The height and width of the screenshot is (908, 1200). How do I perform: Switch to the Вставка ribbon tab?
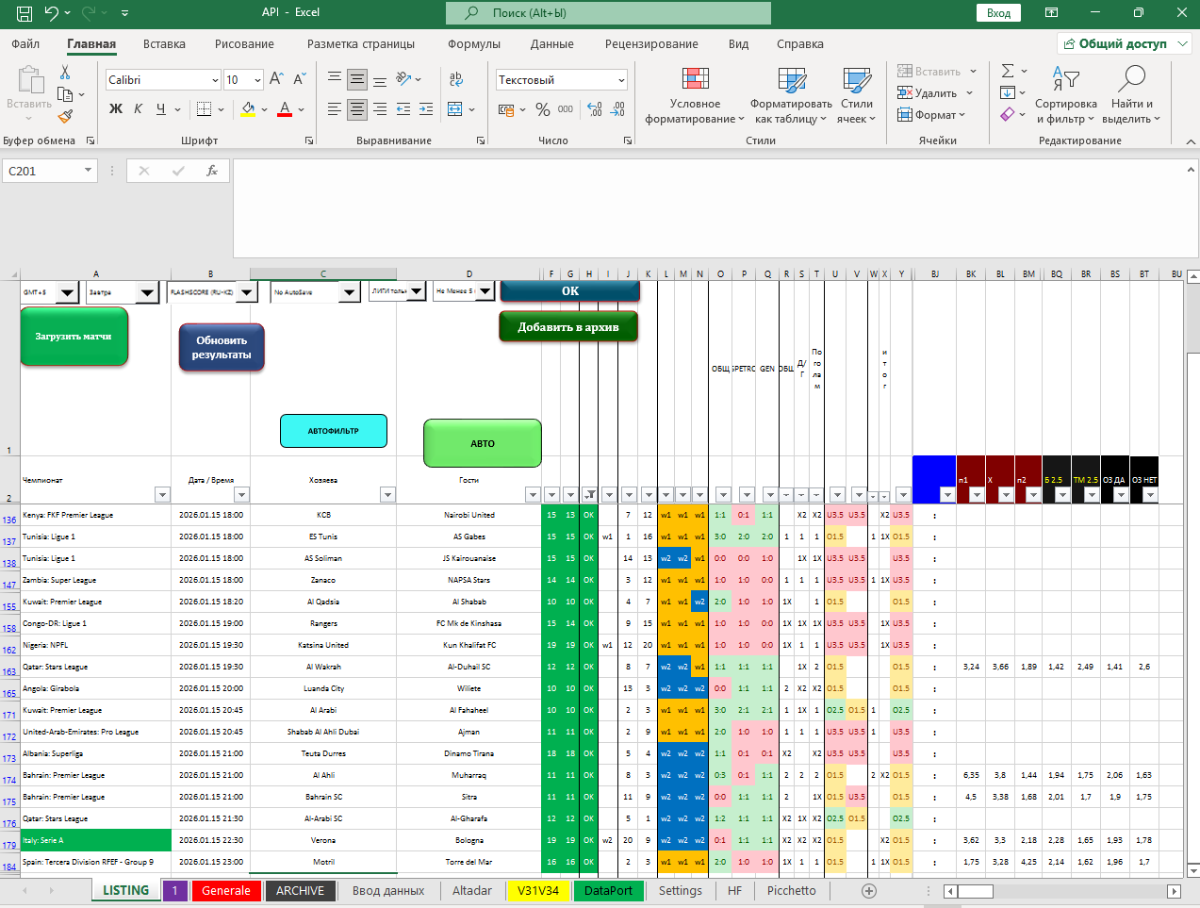(164, 44)
